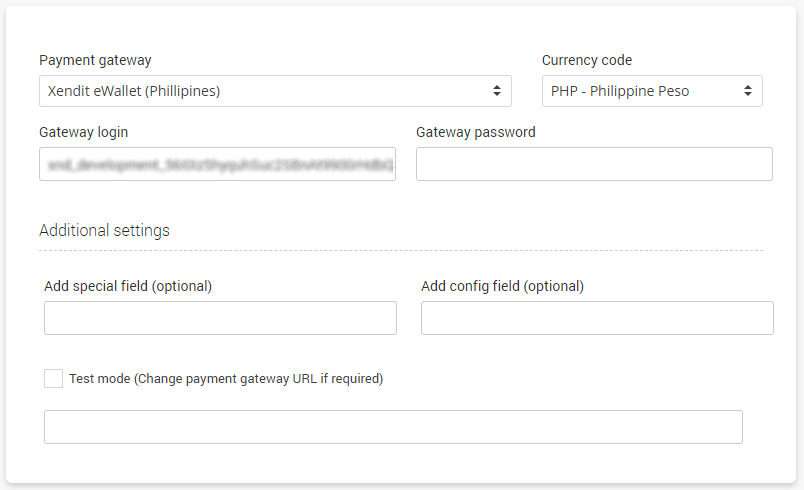The height and width of the screenshot is (490, 804).
Task: Click the Payment gateway label
Action: (x=95, y=60)
